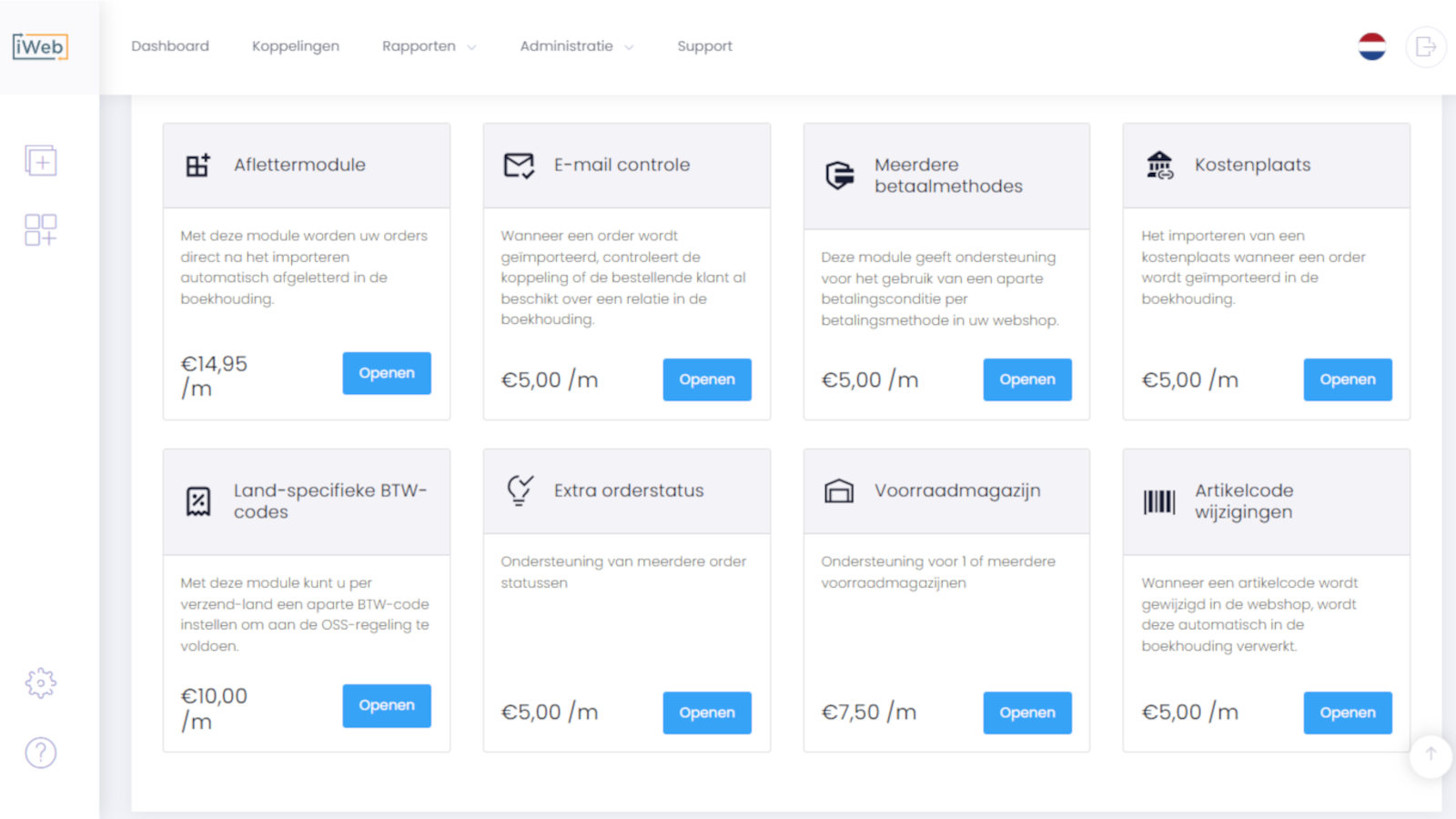This screenshot has width=1456, height=819.
Task: Open the Support menu item
Action: (704, 46)
